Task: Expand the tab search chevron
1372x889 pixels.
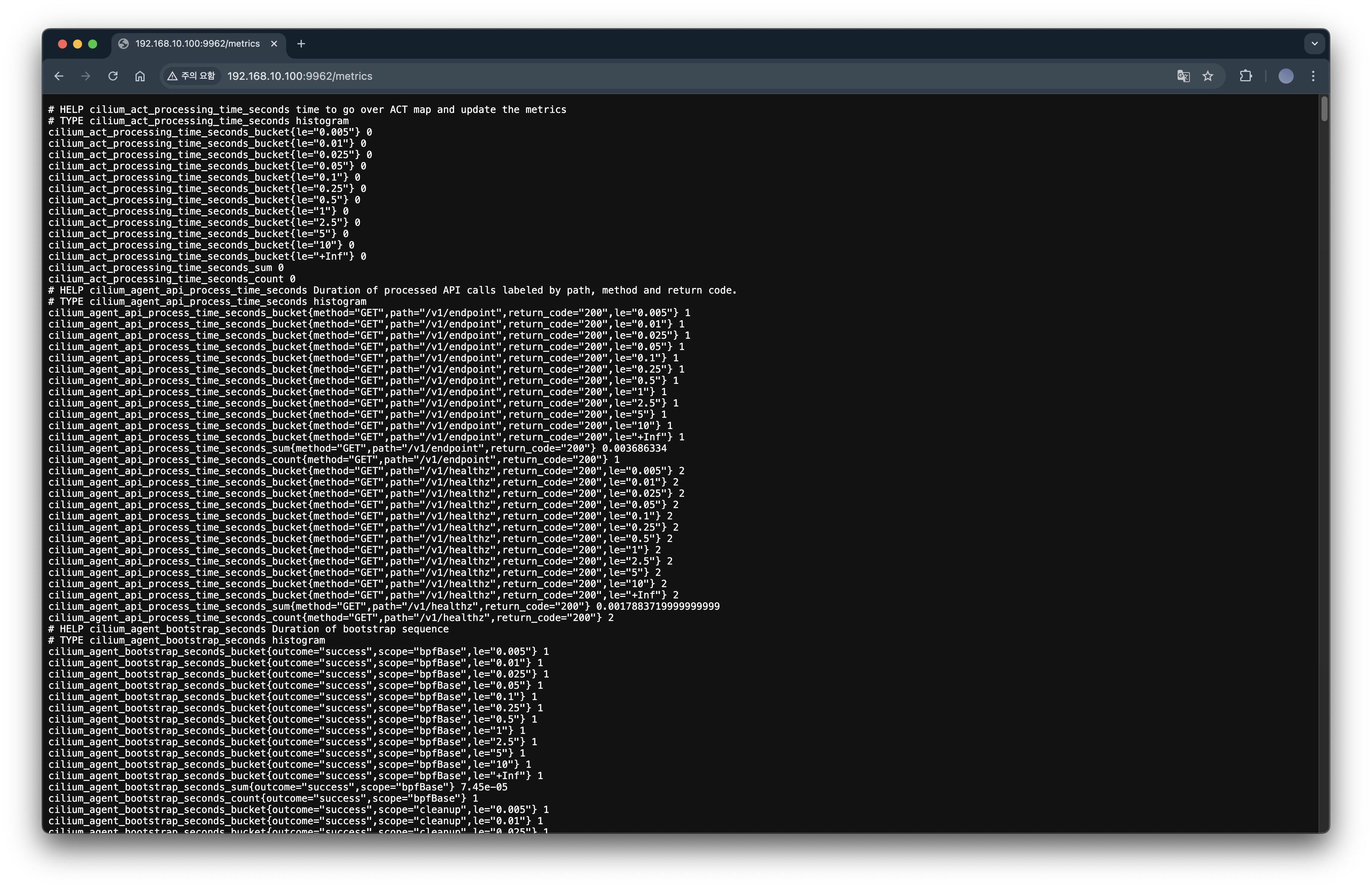Action: click(x=1314, y=44)
